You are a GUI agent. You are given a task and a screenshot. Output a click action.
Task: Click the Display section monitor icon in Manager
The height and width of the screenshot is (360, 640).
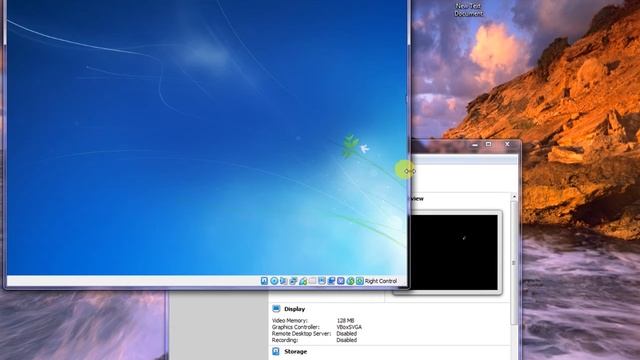pyautogui.click(x=276, y=309)
